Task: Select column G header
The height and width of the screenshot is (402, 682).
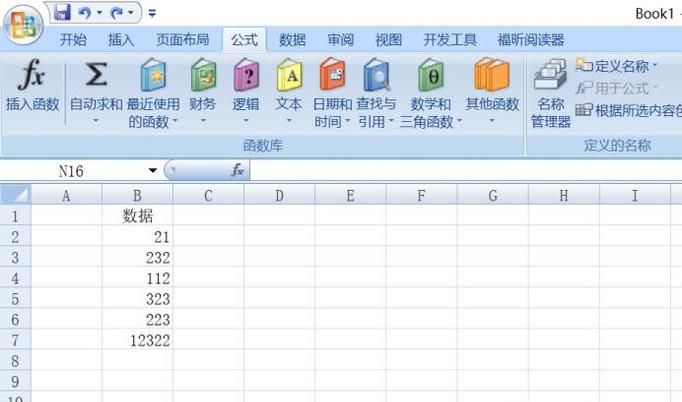Action: pyautogui.click(x=492, y=195)
